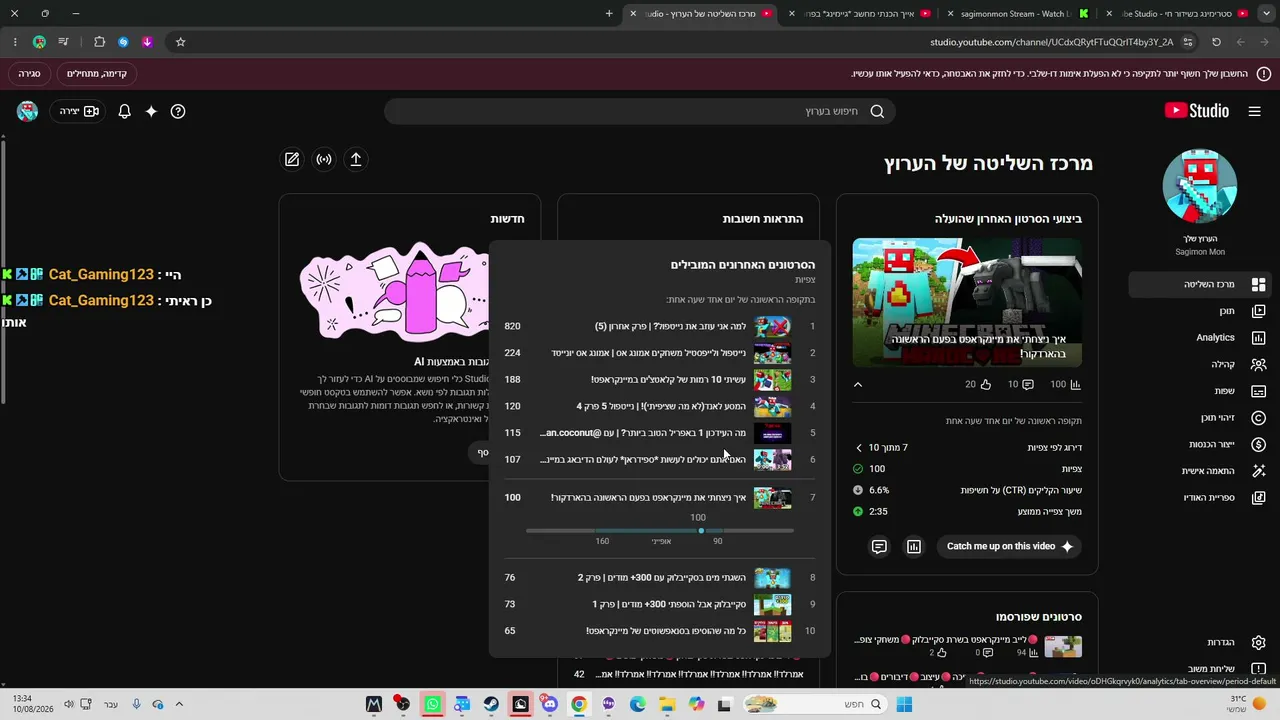Open the '7 מתוך 10' views ranking chevron
Viewport: 1280px width, 720px height.
point(858,448)
